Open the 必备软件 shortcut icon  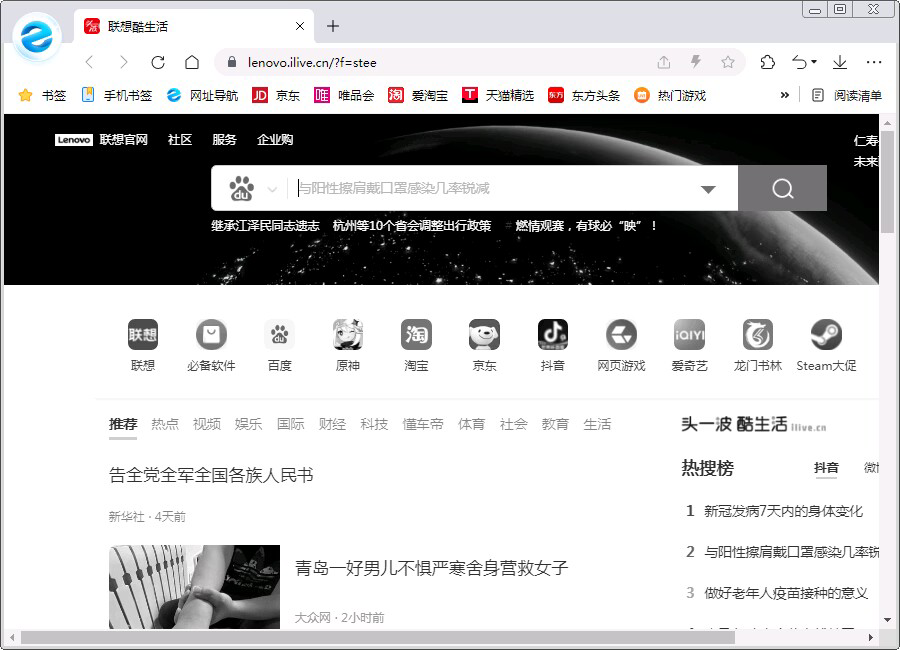(211, 334)
